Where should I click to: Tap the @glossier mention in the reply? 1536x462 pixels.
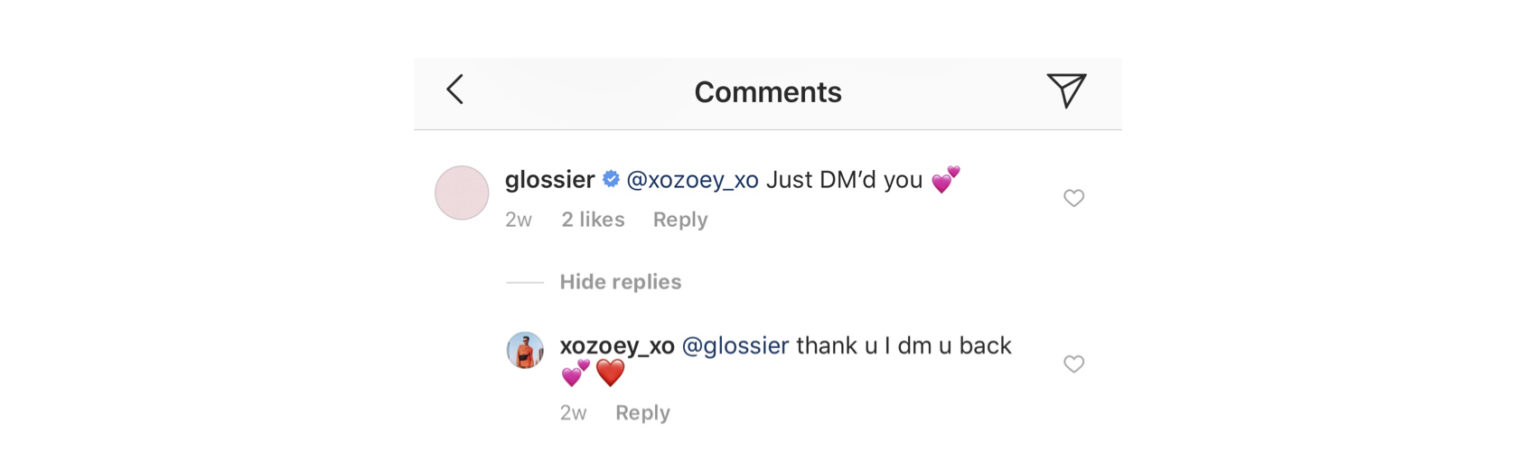pyautogui.click(x=735, y=346)
